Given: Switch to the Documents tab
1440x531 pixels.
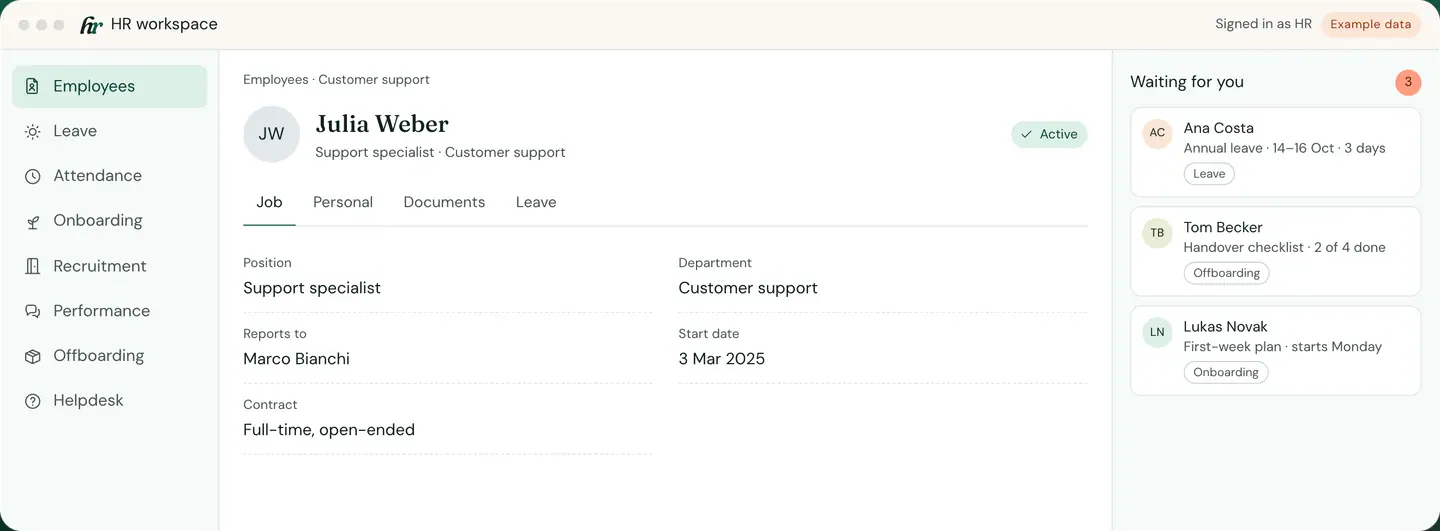Looking at the screenshot, I should [x=444, y=202].
